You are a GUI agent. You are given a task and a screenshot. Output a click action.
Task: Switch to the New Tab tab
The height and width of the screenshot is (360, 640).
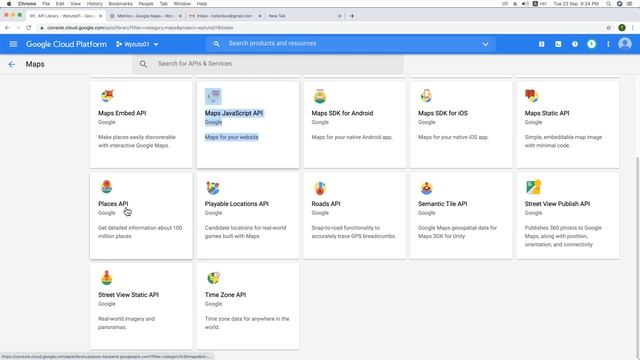[303, 16]
